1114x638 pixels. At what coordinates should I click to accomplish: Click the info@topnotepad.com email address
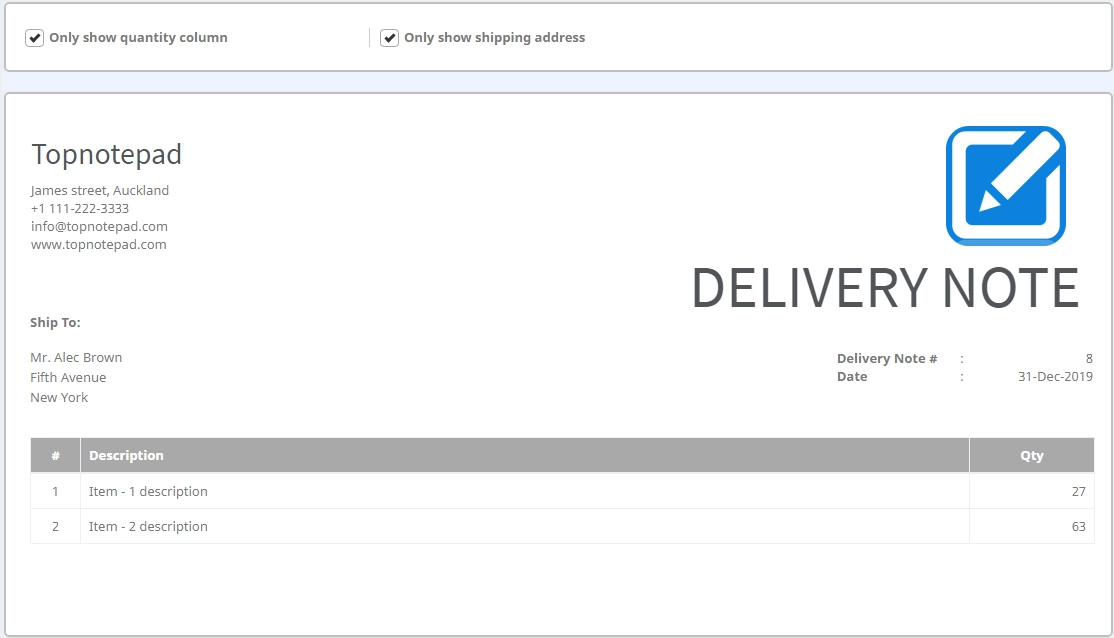(99, 226)
